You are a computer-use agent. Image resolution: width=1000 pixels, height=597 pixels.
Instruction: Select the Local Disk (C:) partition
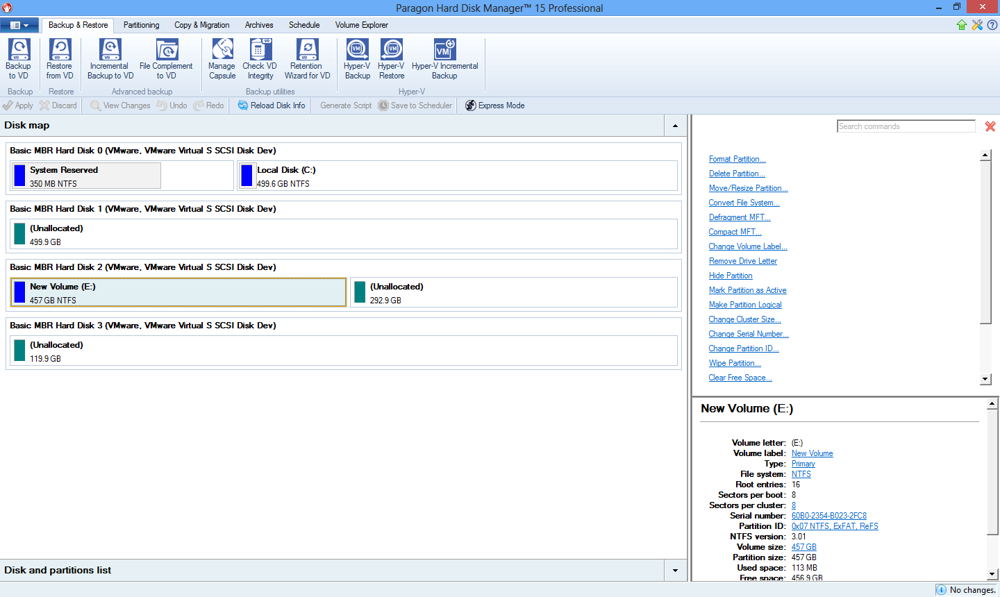pyautogui.click(x=457, y=176)
